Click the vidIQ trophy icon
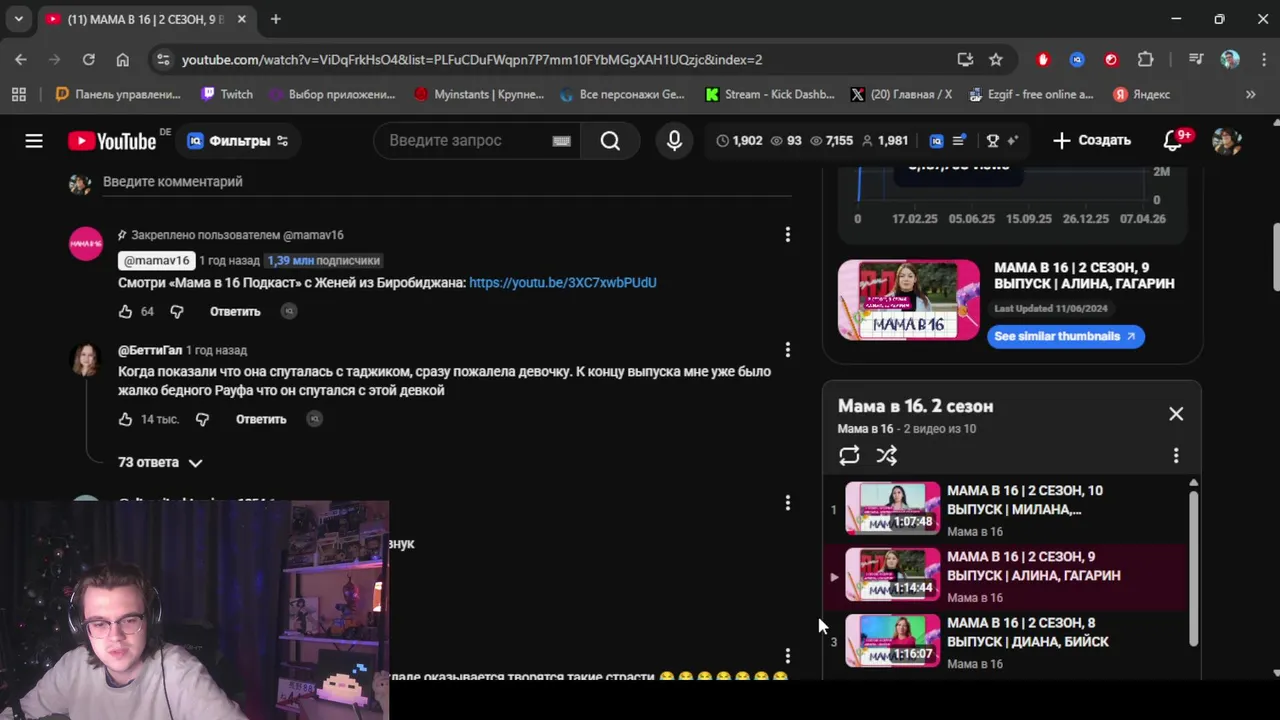 [993, 141]
